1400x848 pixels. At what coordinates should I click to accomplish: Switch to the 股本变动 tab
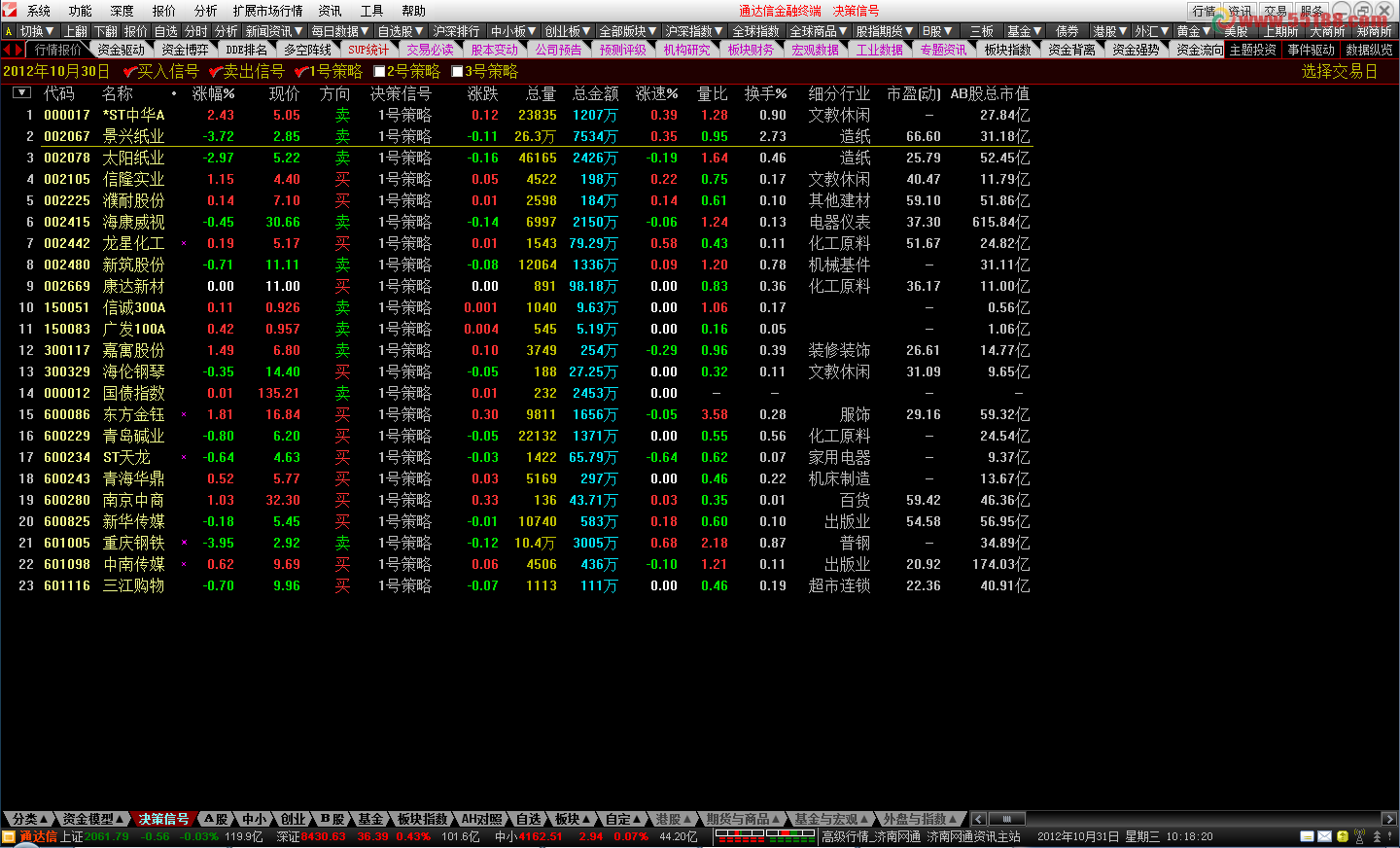point(494,50)
